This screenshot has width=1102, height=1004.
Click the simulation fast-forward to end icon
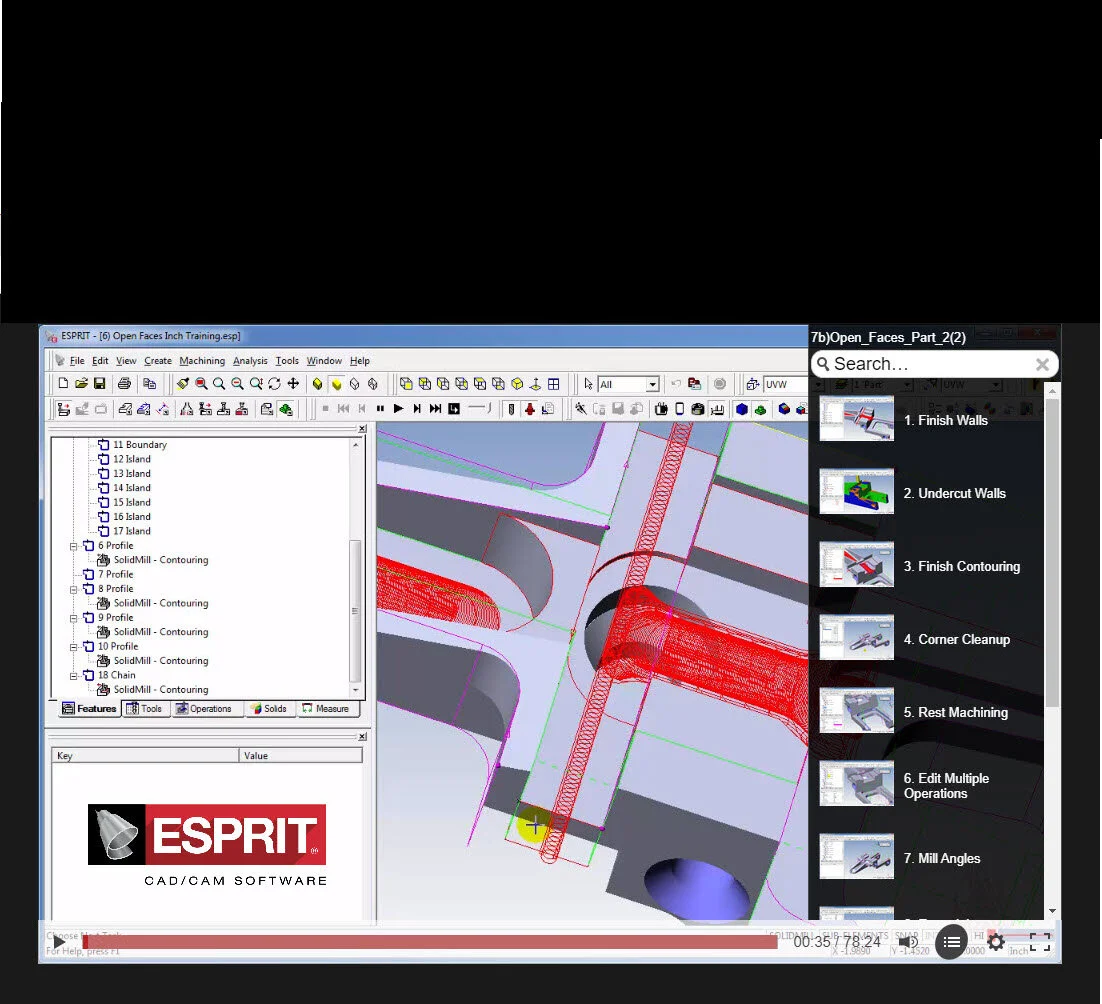pyautogui.click(x=436, y=409)
